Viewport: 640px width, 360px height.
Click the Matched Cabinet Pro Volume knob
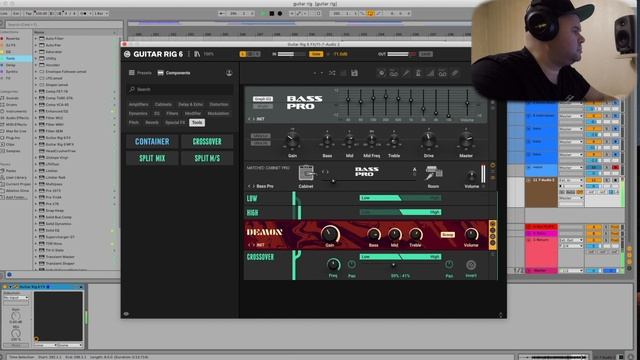tap(471, 176)
